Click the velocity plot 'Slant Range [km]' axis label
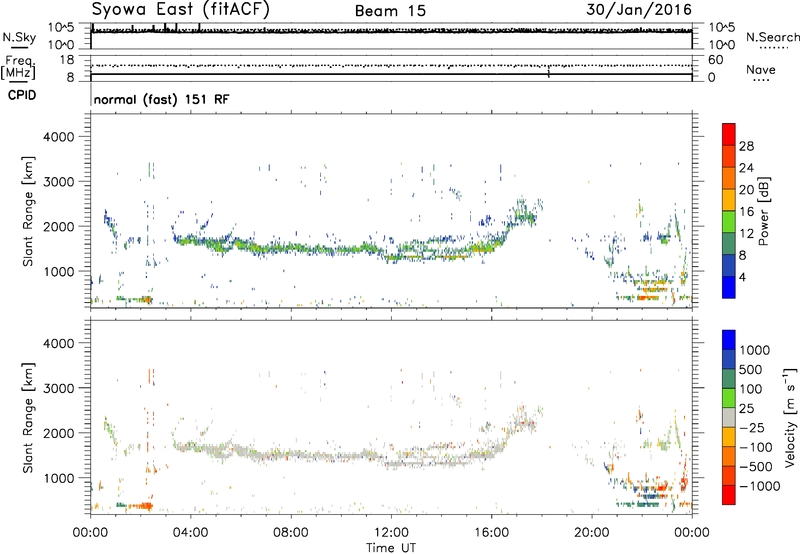 (28, 417)
